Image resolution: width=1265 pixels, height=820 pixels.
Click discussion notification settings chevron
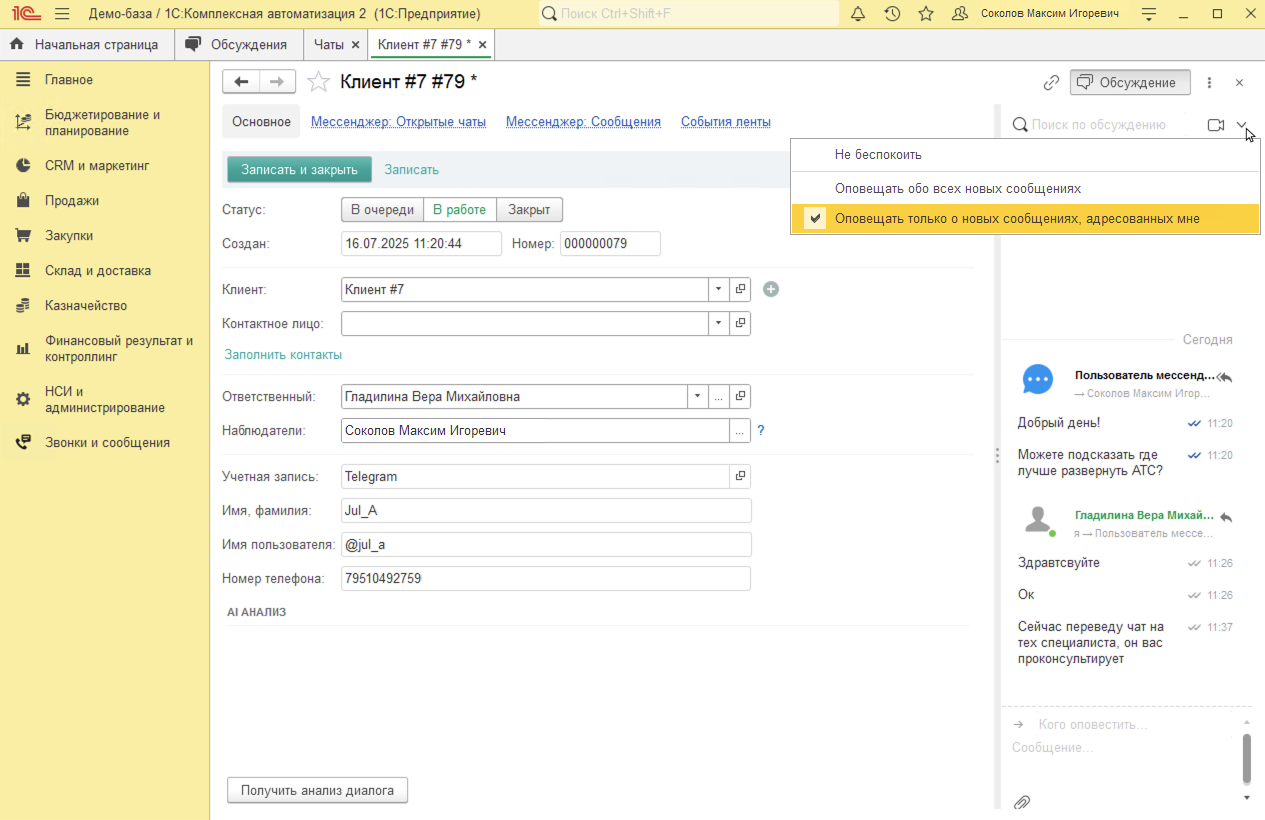[x=1242, y=125]
